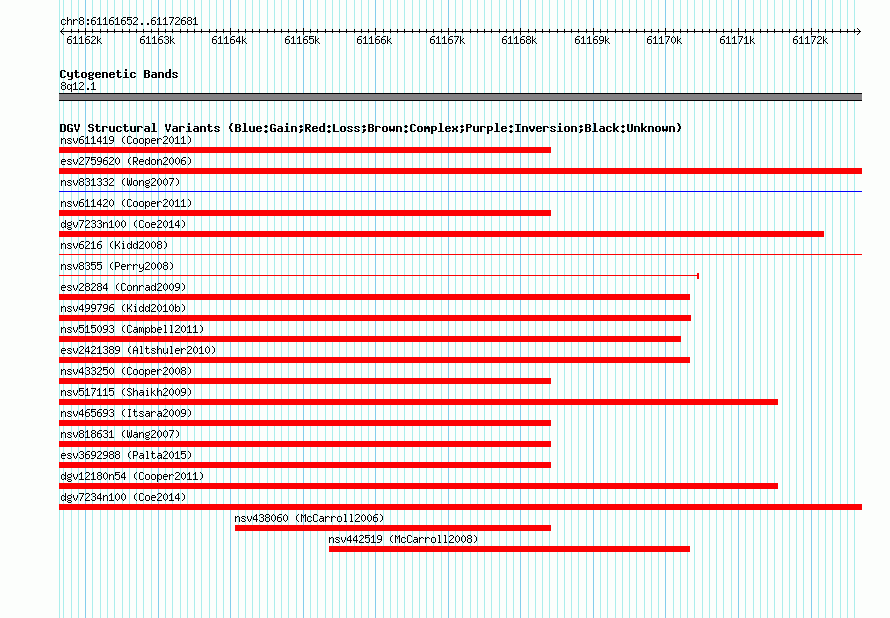Click the red bar under nsv517115 (Shaikh2009)
This screenshot has height=618, width=890.
pyautogui.click(x=418, y=402)
